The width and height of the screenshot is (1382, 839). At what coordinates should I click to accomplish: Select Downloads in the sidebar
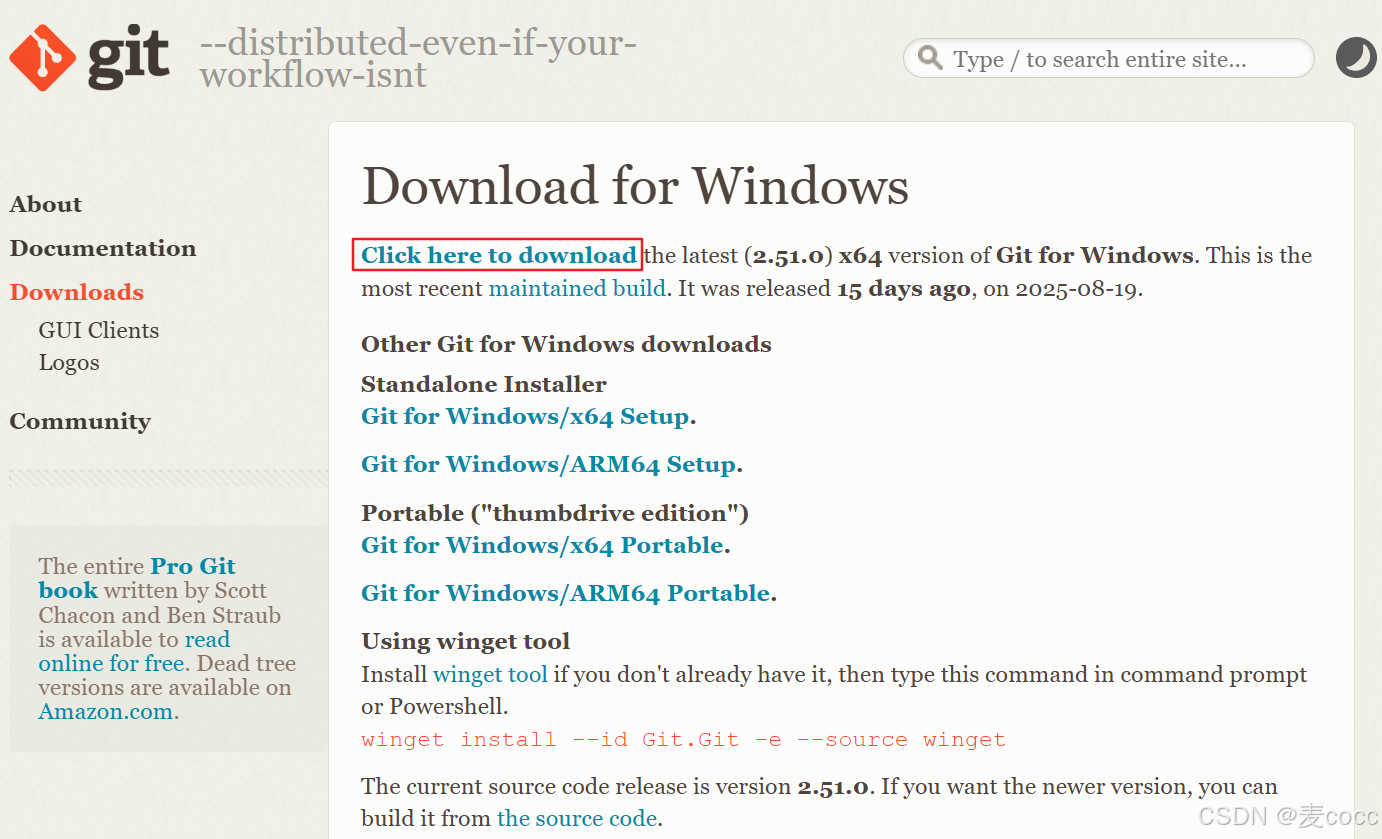77,292
